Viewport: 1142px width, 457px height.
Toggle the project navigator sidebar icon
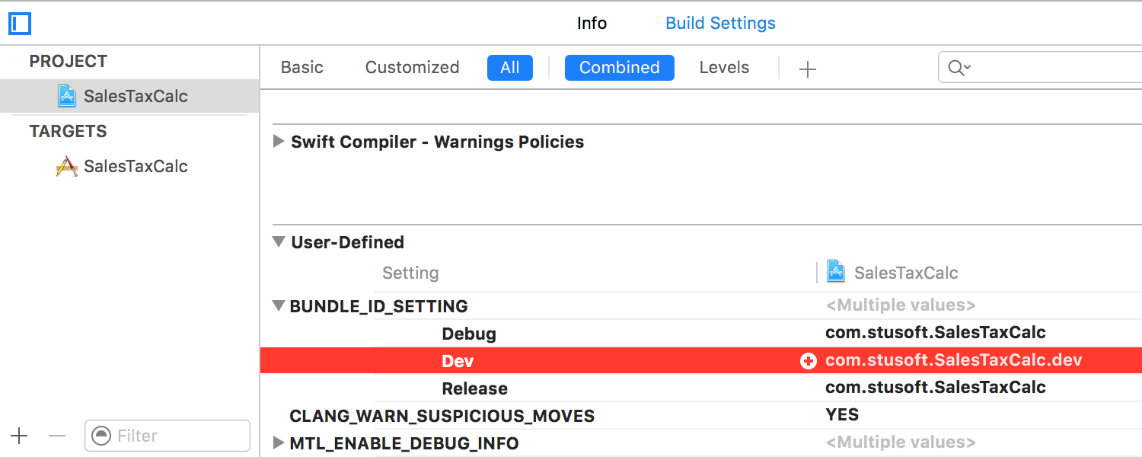point(20,22)
